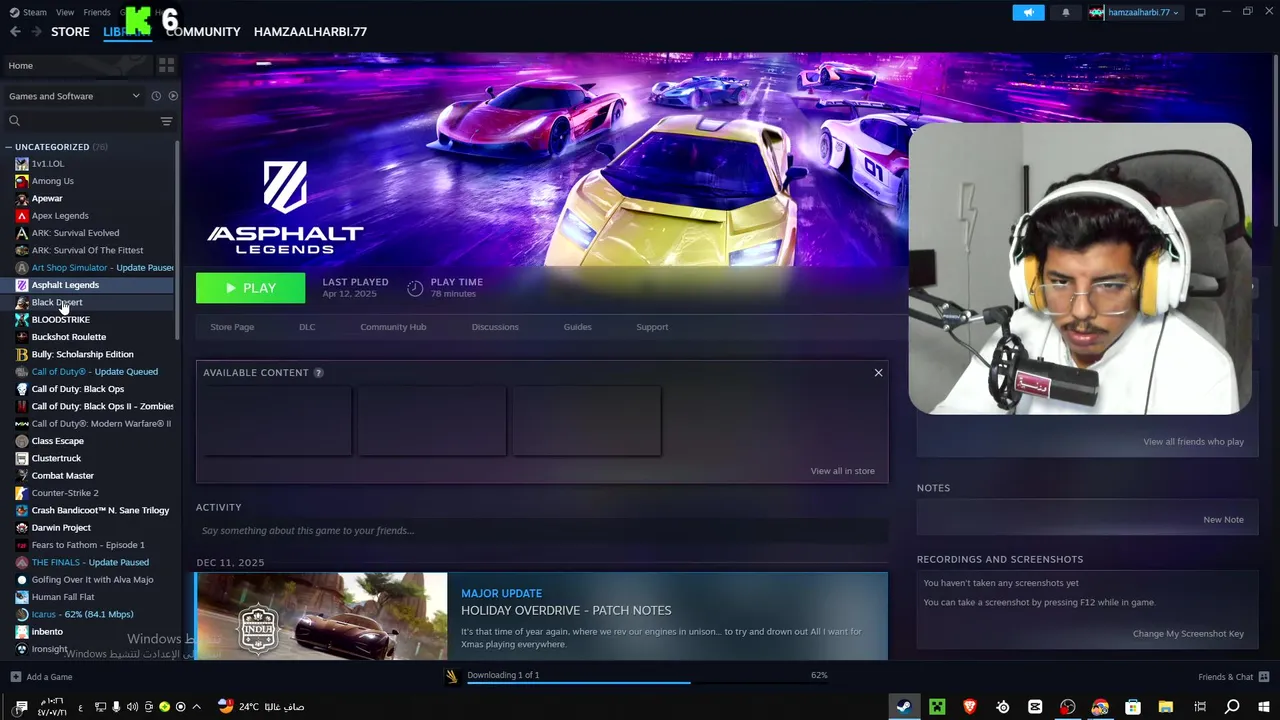
Task: Open the HAMZAALHARBI.77 profile tab
Action: pos(310,32)
